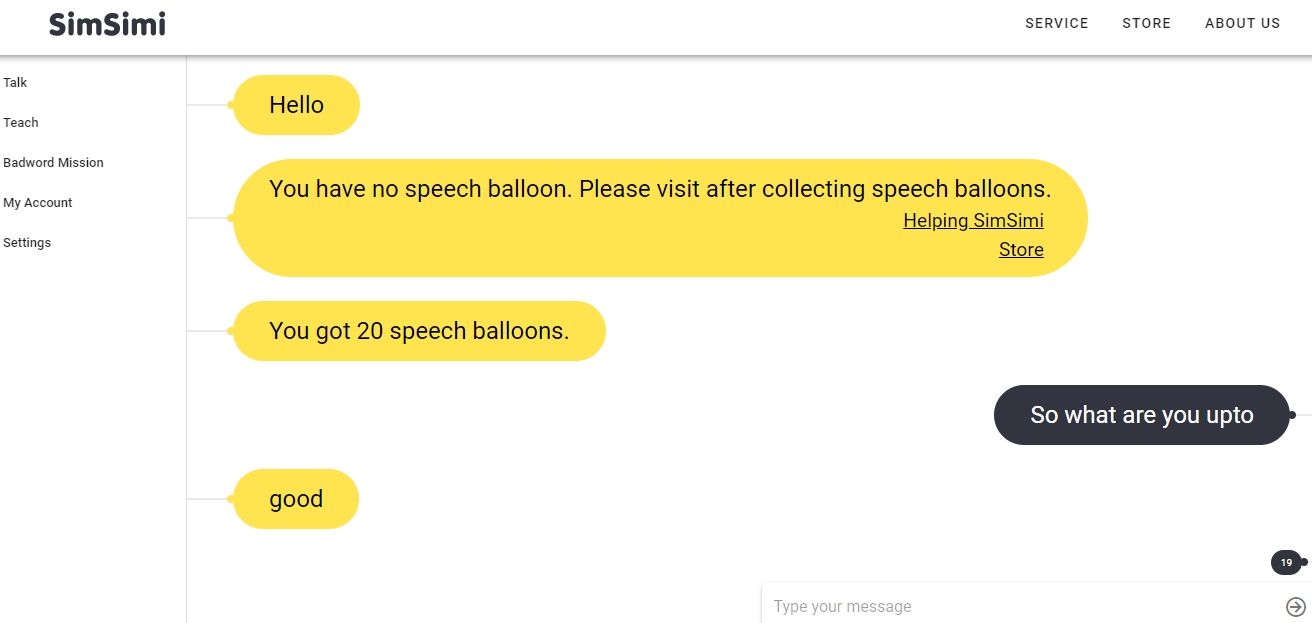Click the Helping SimSimi link
The width and height of the screenshot is (1312, 623).
pos(973,220)
